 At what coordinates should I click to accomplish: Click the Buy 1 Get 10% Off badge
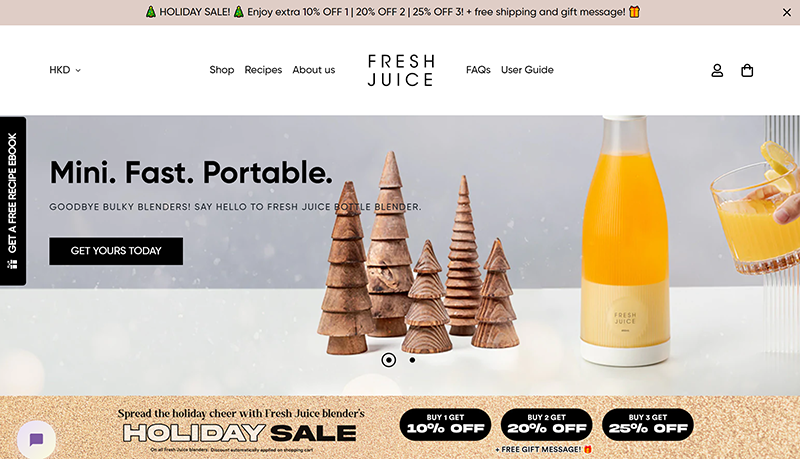pyautogui.click(x=445, y=424)
